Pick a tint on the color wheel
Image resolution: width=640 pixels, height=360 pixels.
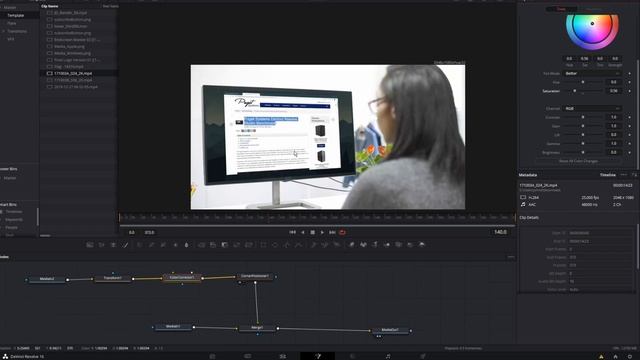tap(592, 25)
